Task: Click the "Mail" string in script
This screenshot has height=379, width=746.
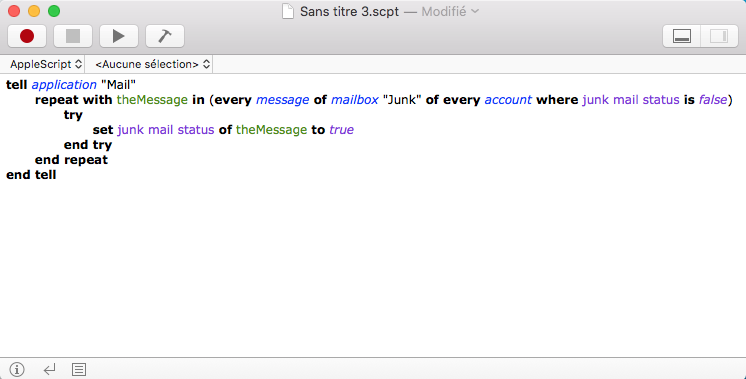Action: [x=118, y=85]
